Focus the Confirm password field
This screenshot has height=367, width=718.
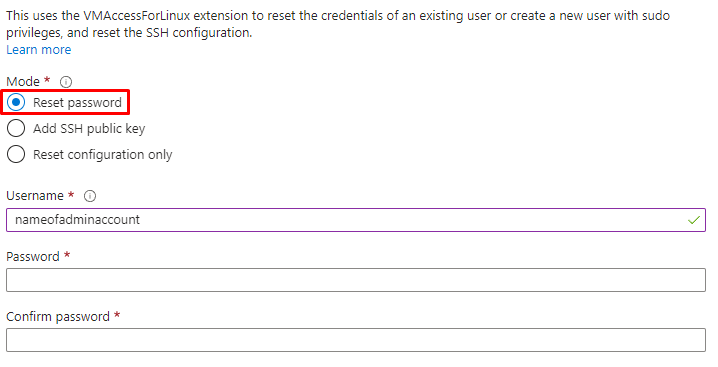356,340
